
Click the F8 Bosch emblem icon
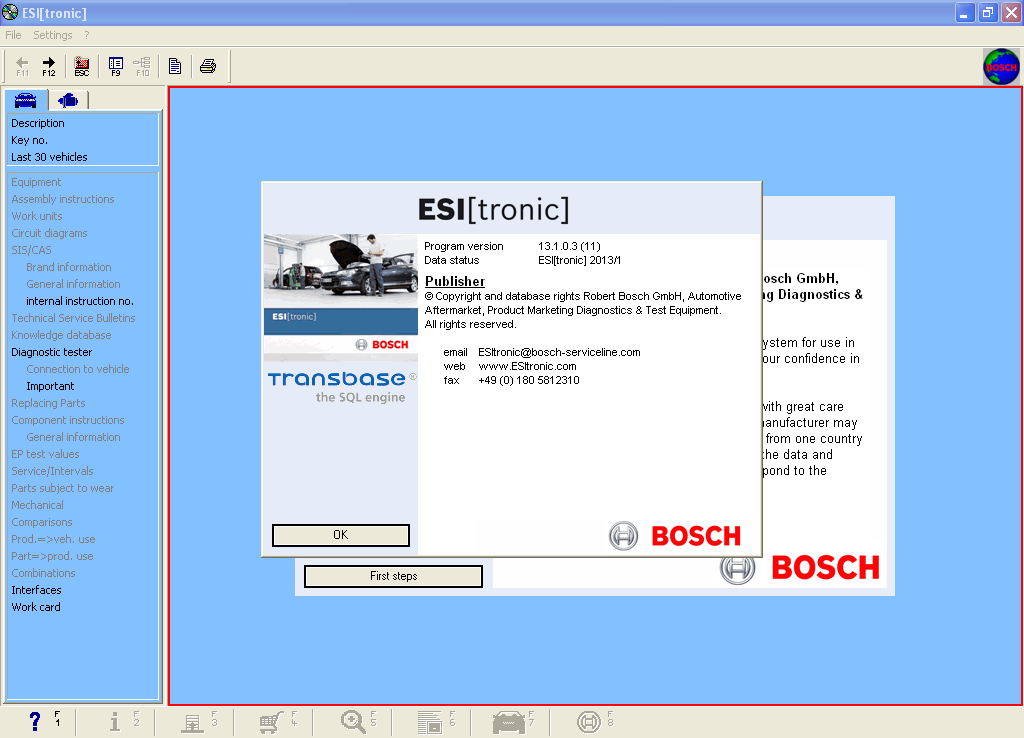(x=588, y=721)
